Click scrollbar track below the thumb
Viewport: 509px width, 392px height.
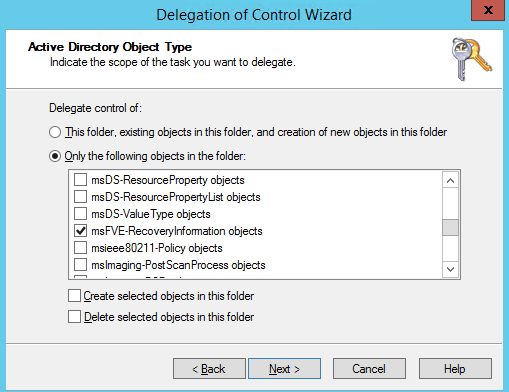point(450,248)
